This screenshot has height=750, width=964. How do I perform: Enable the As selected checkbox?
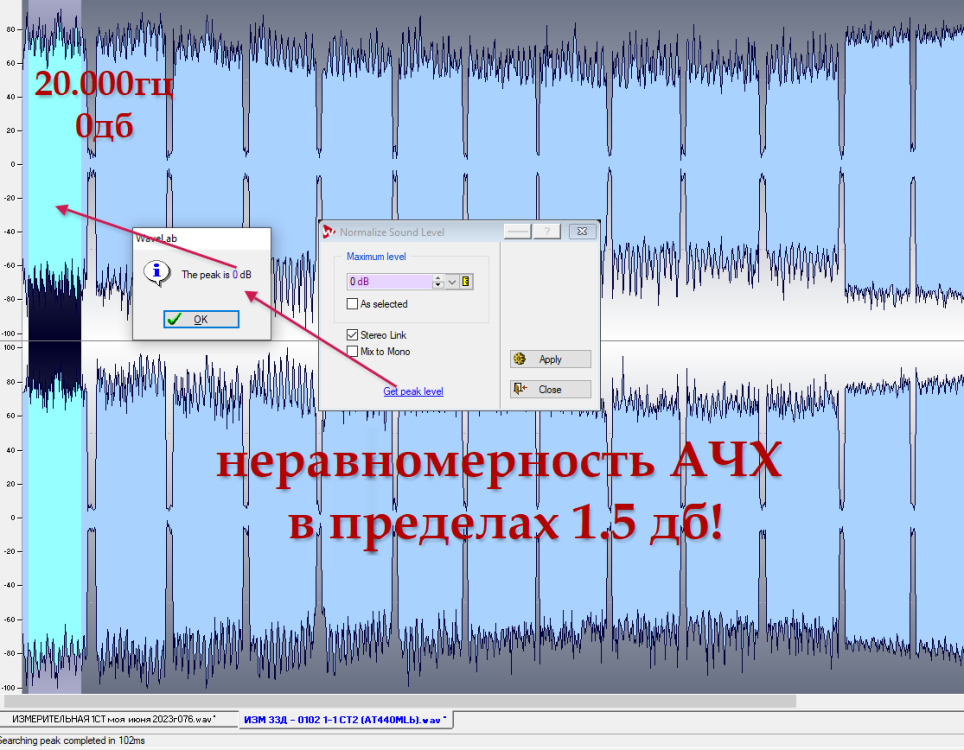coord(352,304)
